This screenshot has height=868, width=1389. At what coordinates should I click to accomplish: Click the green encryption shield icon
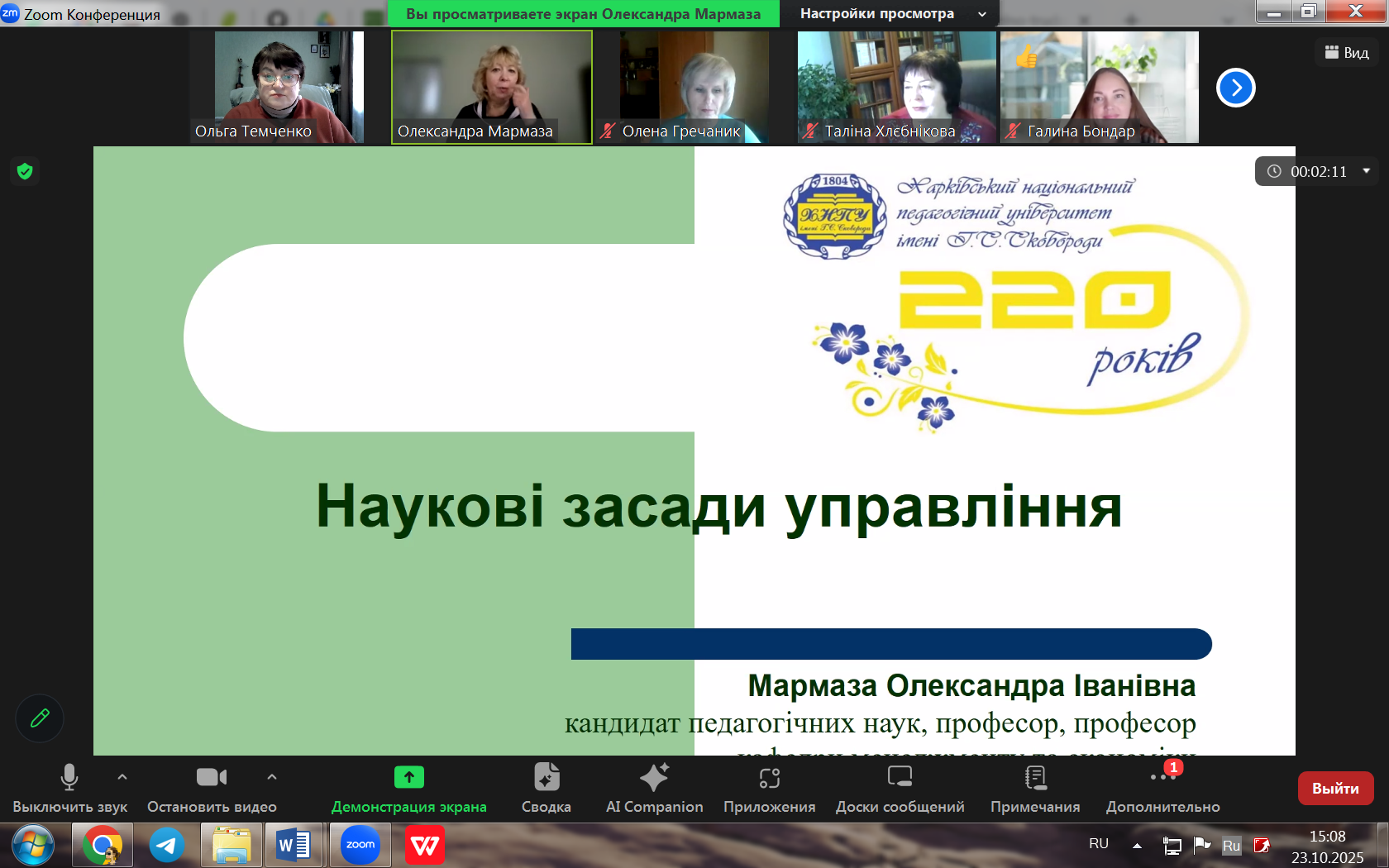25,171
